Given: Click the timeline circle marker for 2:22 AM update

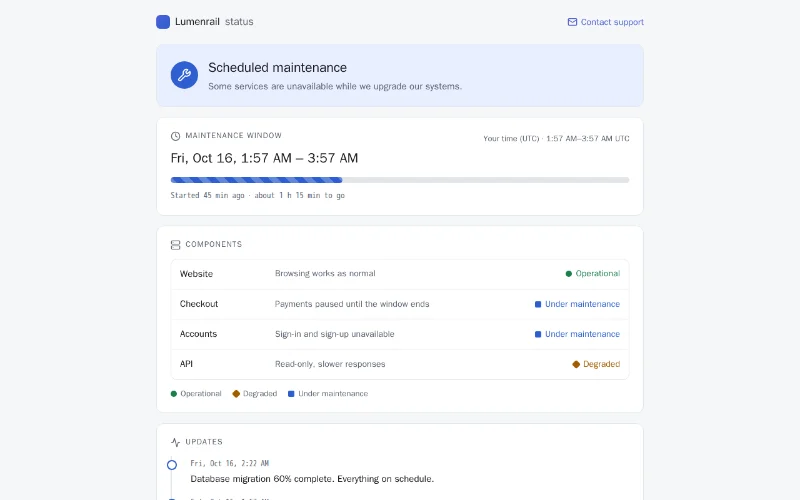Looking at the screenshot, I should pos(172,465).
